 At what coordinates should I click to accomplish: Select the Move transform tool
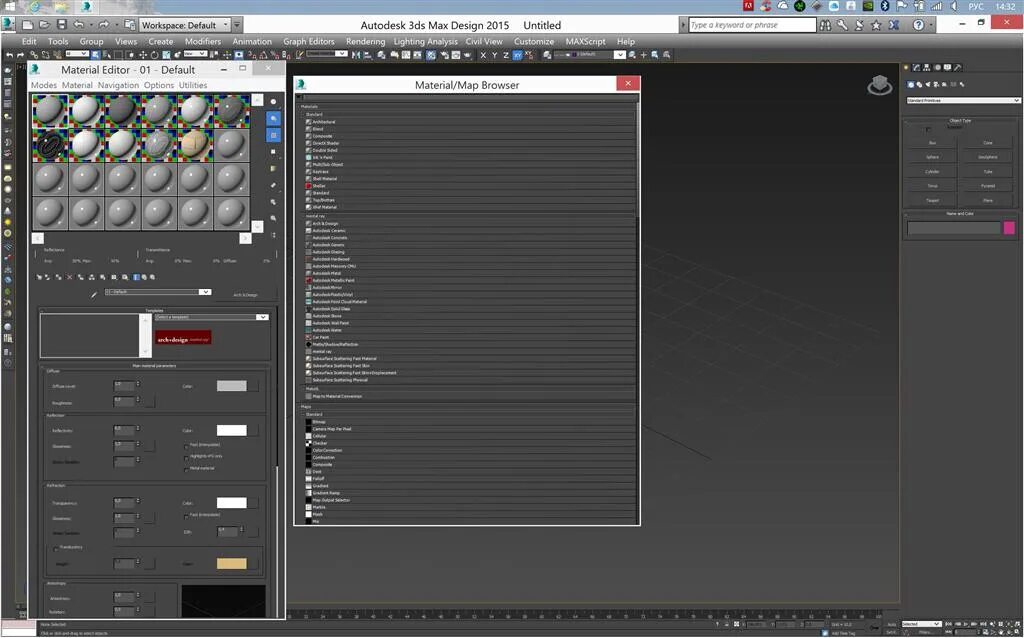click(x=143, y=55)
